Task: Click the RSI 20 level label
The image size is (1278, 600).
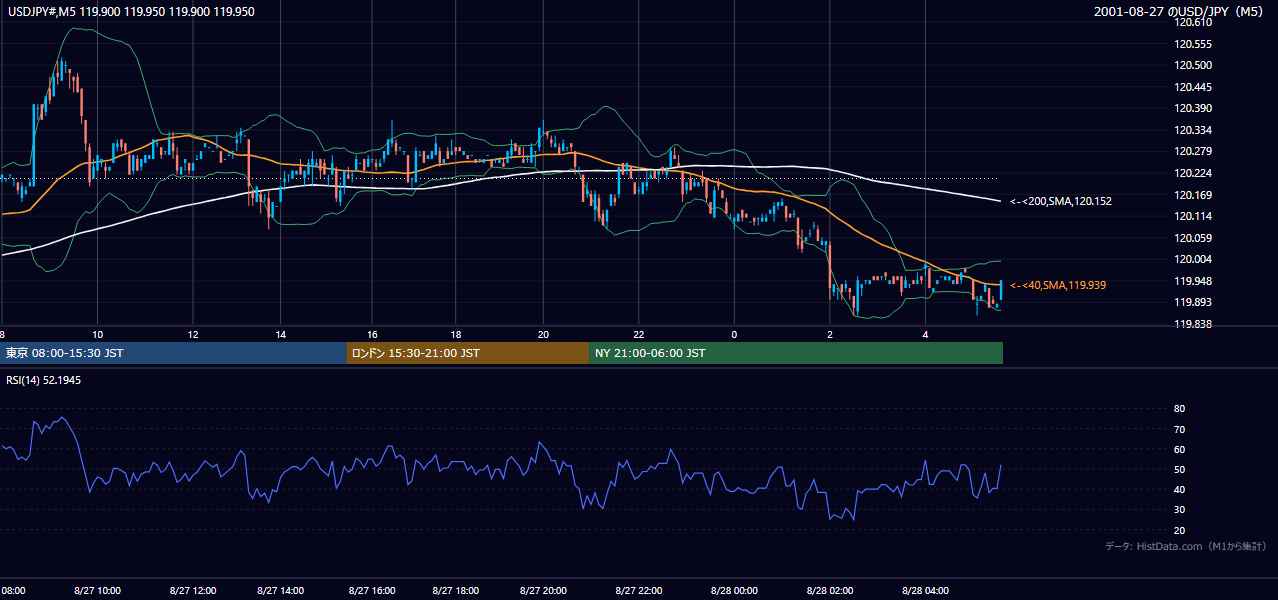Action: coord(1180,530)
